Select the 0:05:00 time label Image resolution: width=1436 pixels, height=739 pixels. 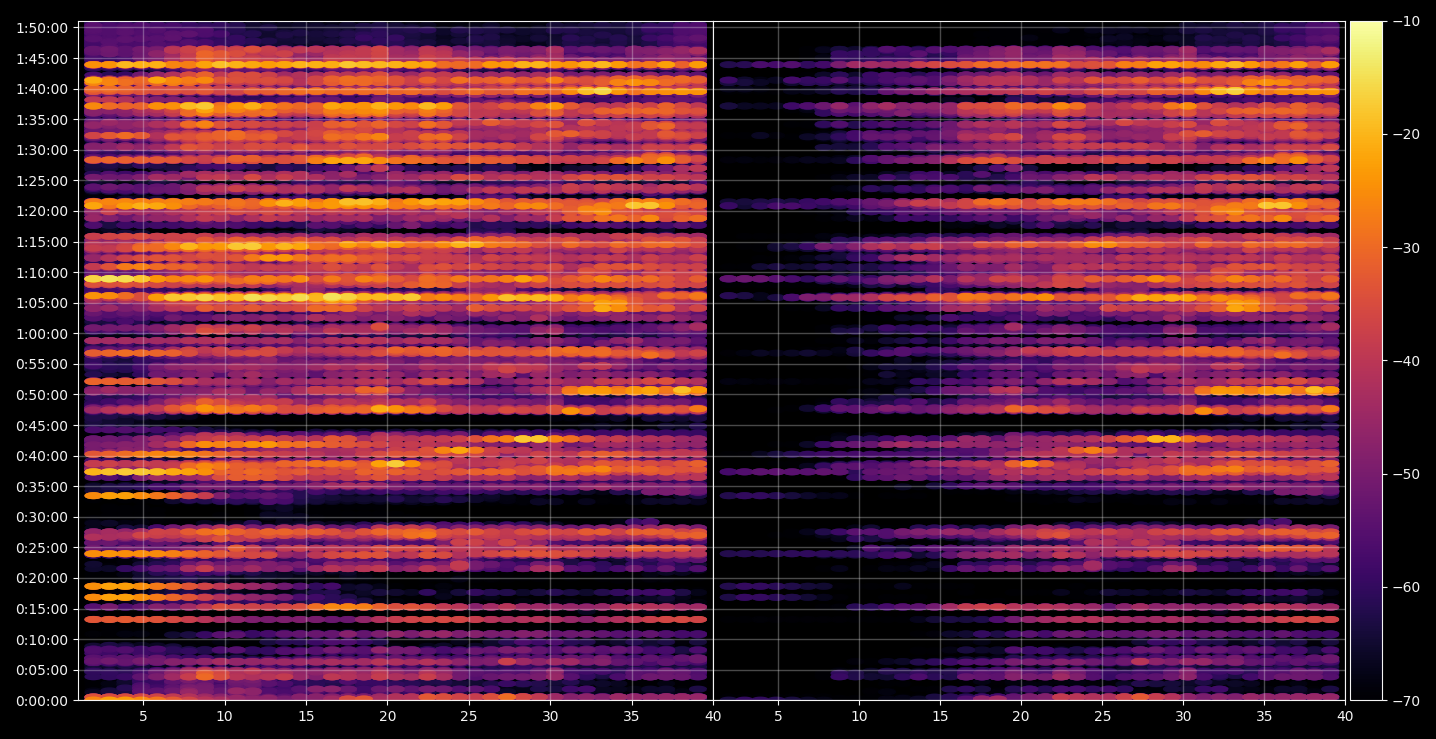click(x=42, y=670)
